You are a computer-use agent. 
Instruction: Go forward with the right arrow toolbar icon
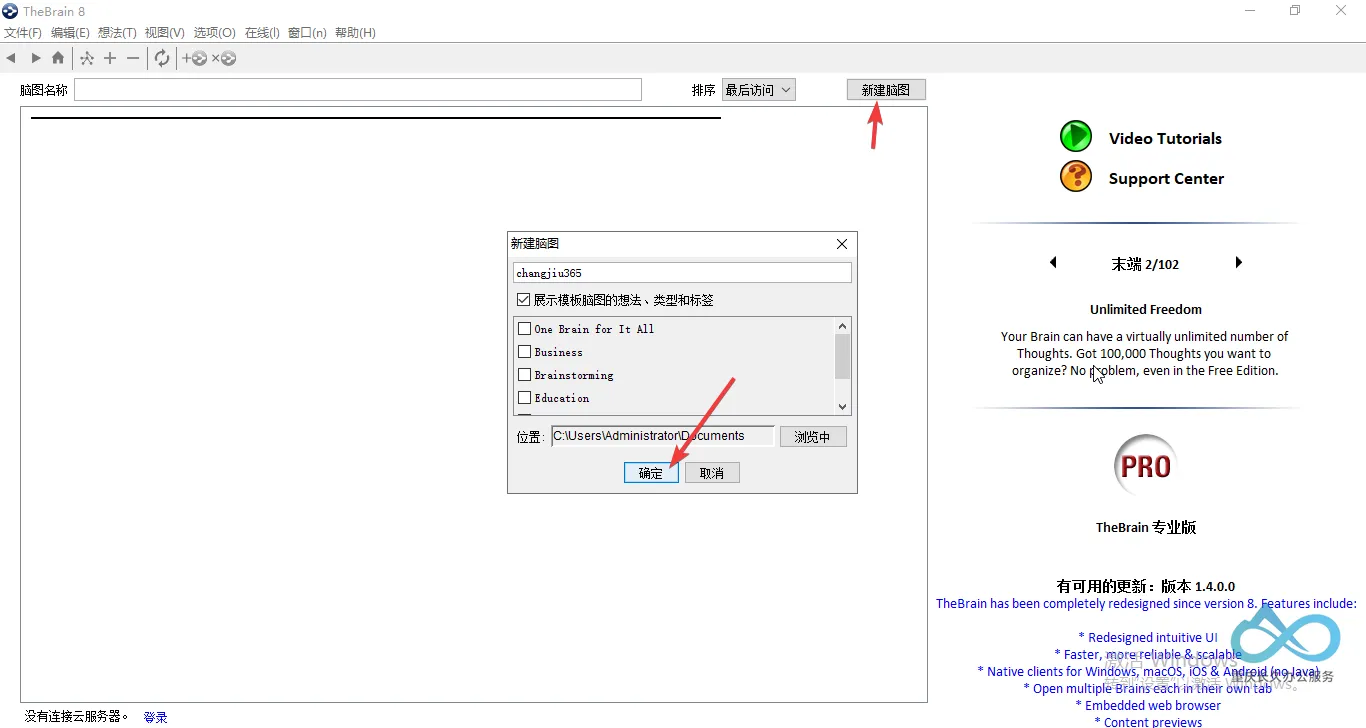click(x=36, y=59)
